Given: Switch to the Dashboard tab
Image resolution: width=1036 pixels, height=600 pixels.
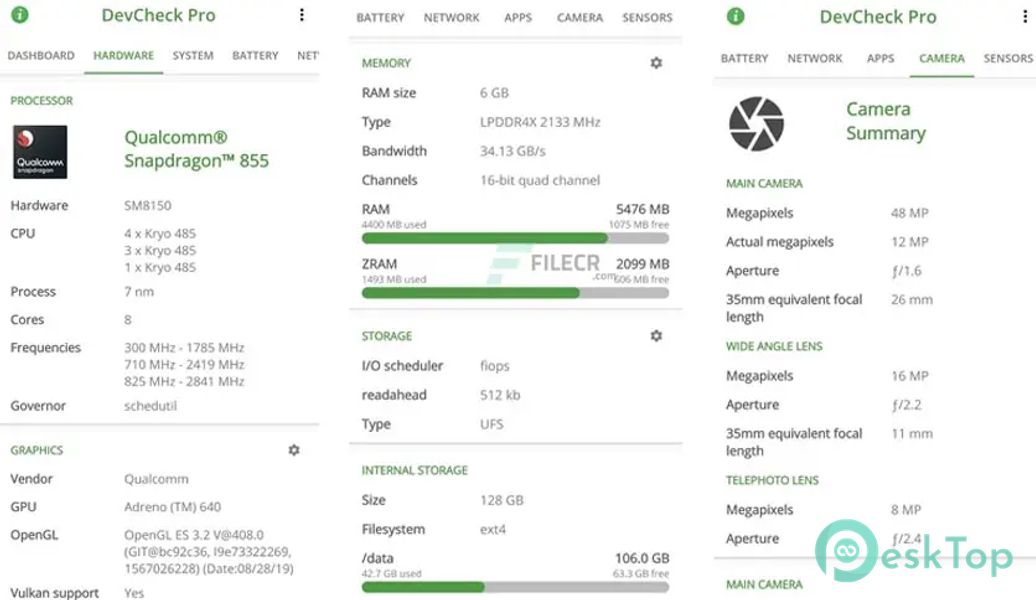Looking at the screenshot, I should (x=41, y=56).
